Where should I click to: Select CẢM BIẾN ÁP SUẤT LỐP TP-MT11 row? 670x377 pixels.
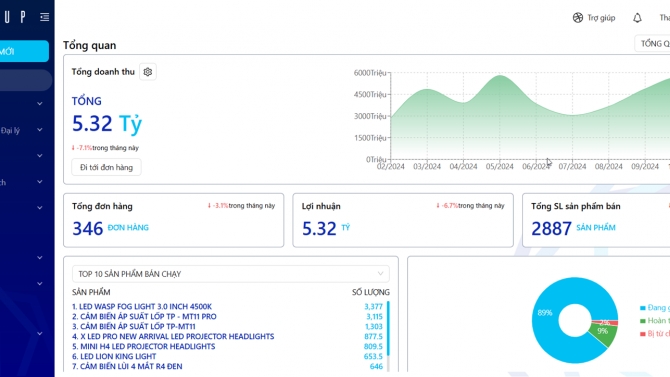click(x=134, y=326)
